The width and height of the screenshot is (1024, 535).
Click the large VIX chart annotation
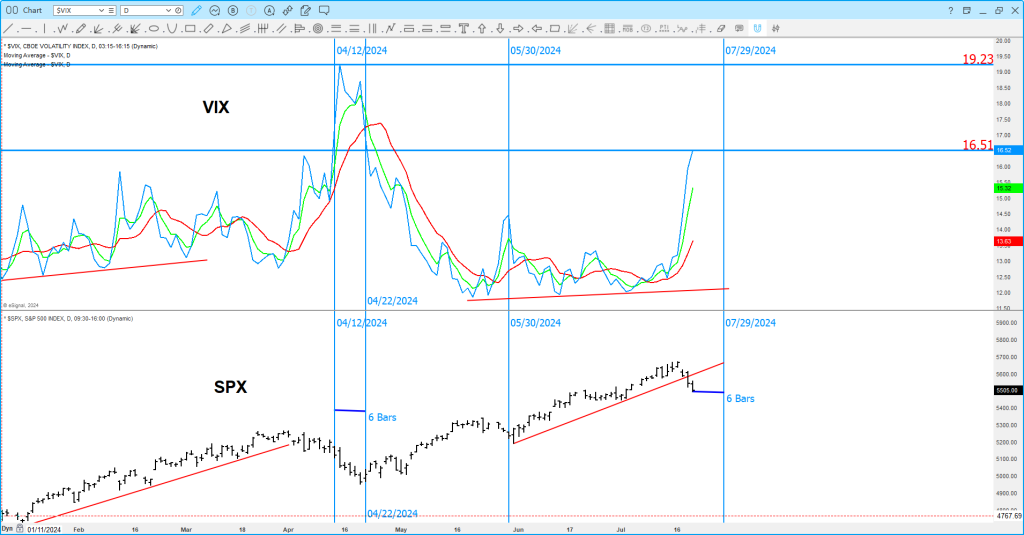point(216,107)
